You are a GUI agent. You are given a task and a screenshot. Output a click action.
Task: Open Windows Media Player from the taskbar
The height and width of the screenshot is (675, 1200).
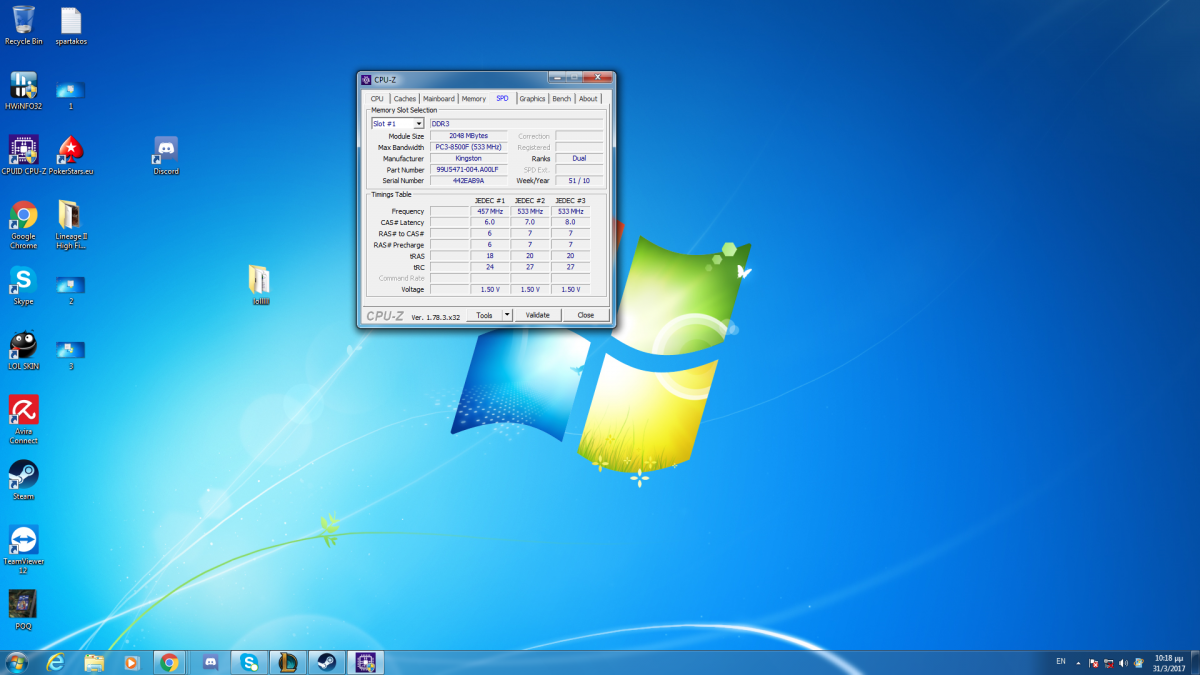131,662
